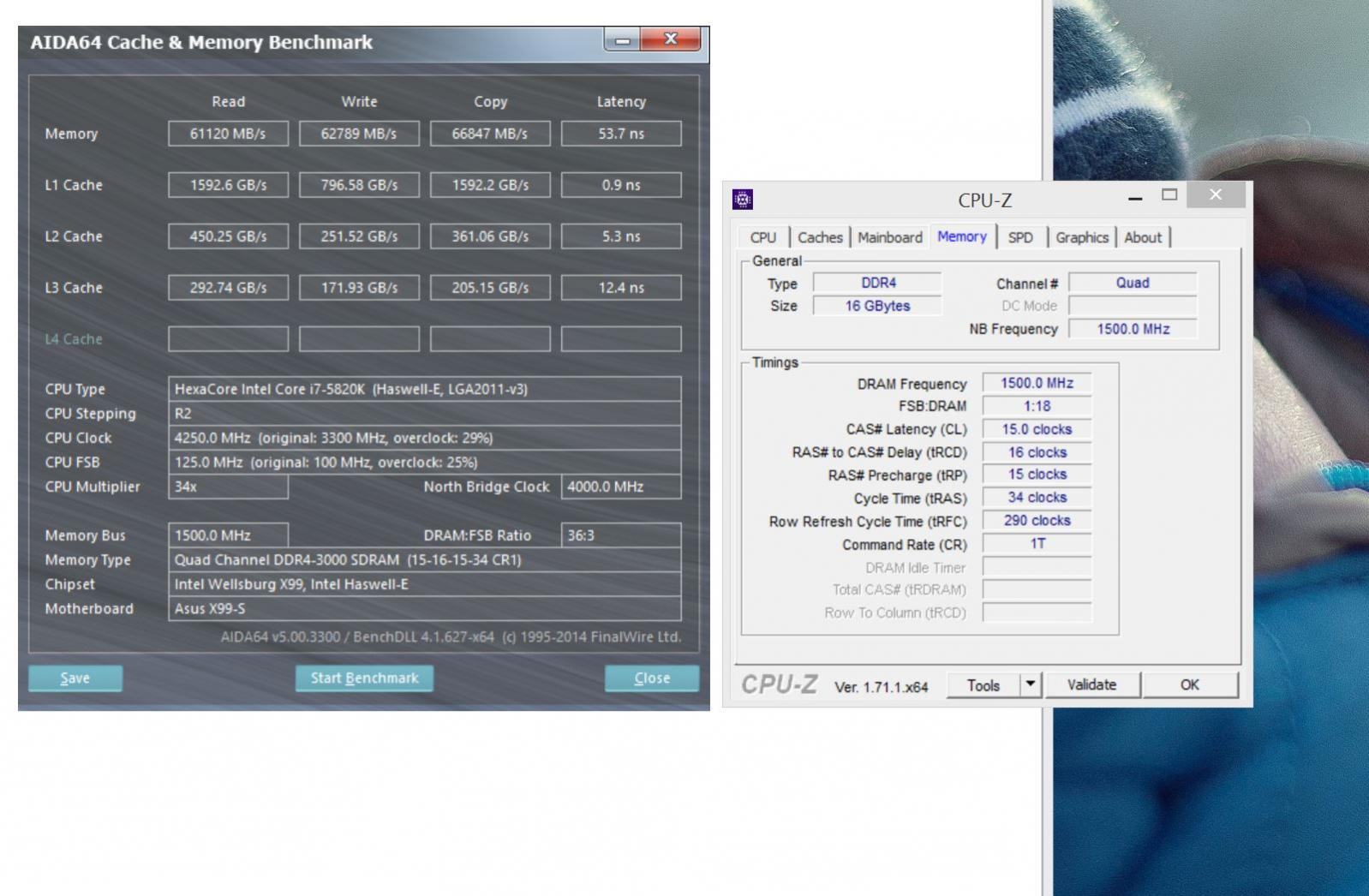Select the Memory Write value 62789 MB/s
Screen dimensions: 1369x896
(359, 134)
